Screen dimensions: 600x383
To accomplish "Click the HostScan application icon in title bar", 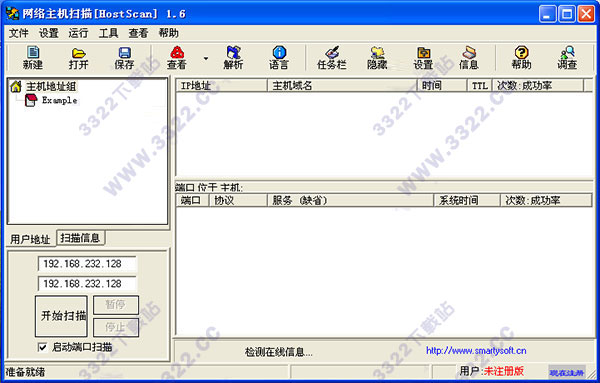I will [x=12, y=13].
